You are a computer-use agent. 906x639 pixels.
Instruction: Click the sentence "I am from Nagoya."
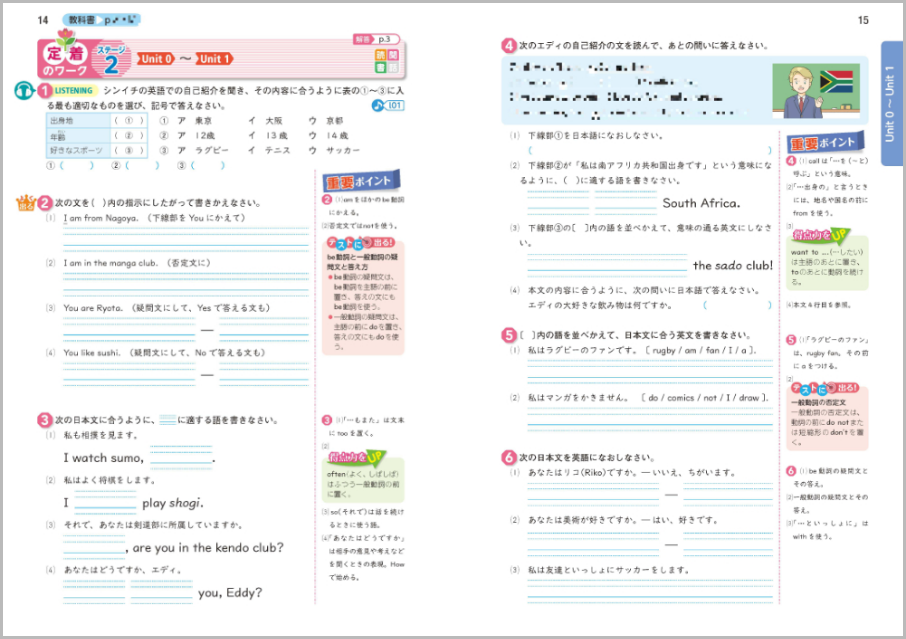101,218
